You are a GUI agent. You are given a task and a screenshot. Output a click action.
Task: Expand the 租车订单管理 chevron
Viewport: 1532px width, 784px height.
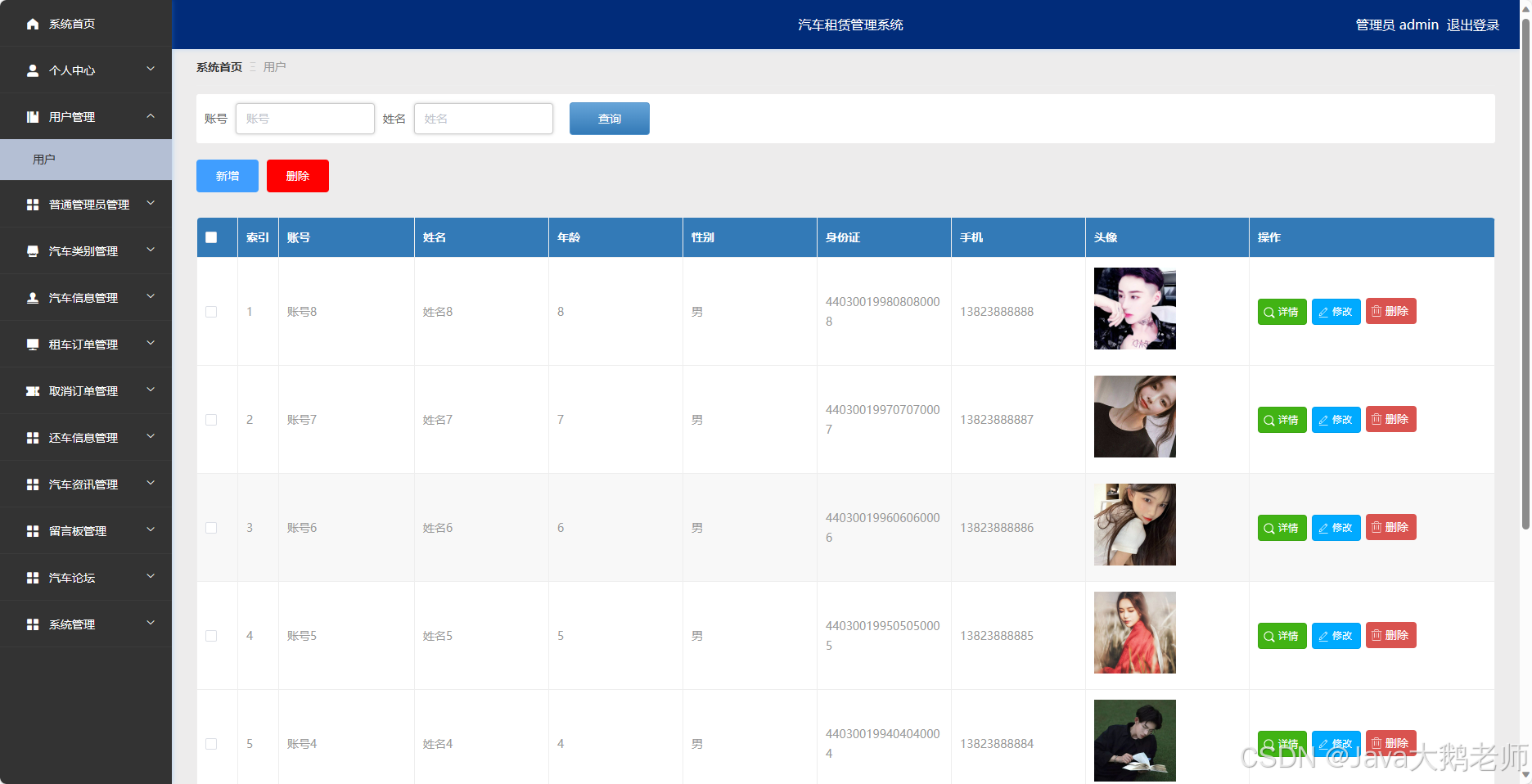coord(151,343)
